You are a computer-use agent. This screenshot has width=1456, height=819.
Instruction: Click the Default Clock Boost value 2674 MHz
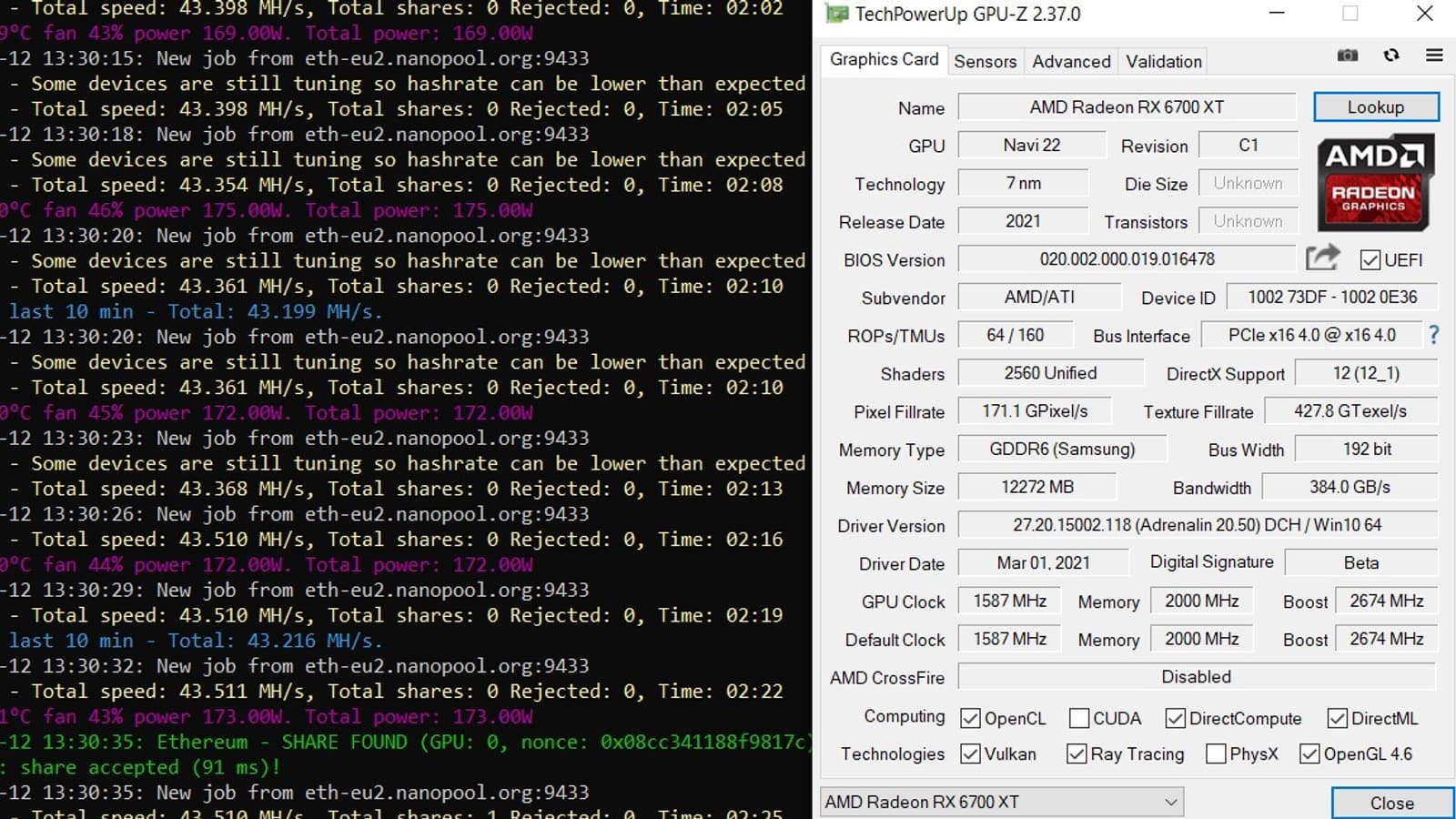(x=1387, y=639)
